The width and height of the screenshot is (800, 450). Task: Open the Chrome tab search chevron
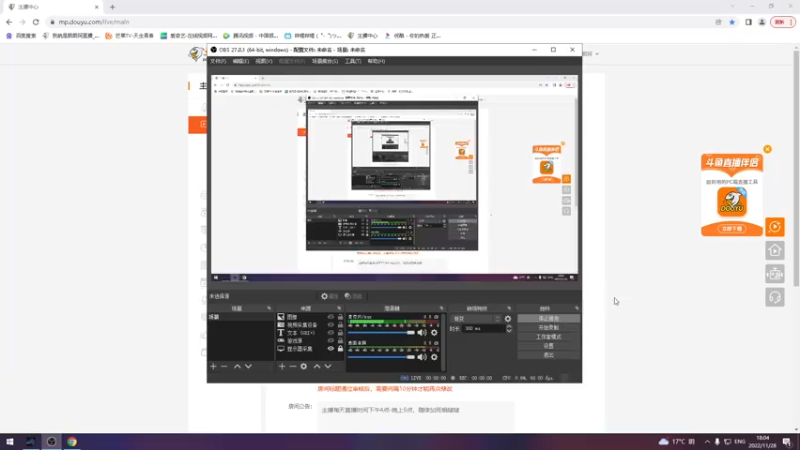733,7
